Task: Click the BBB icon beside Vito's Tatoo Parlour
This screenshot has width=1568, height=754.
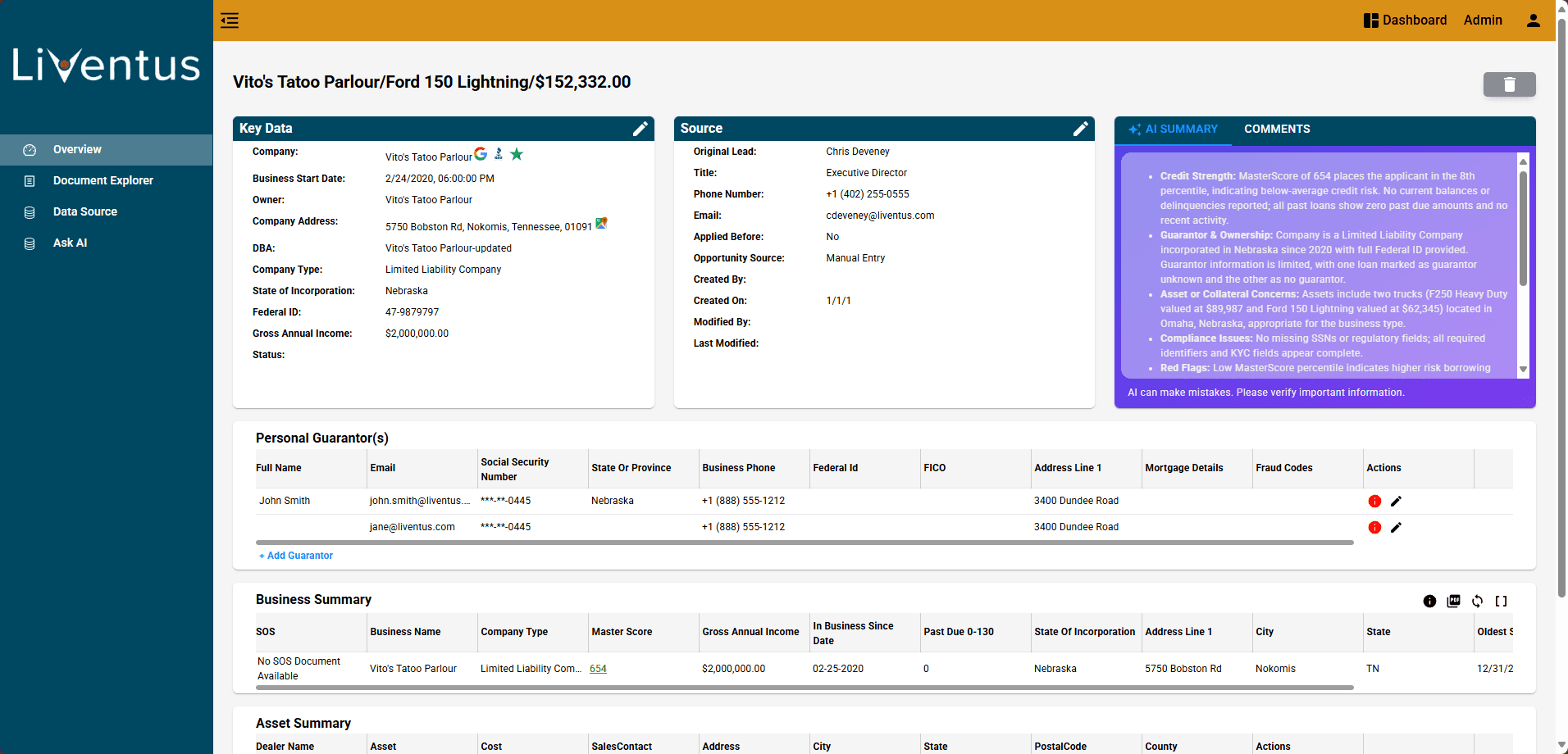Action: (498, 154)
